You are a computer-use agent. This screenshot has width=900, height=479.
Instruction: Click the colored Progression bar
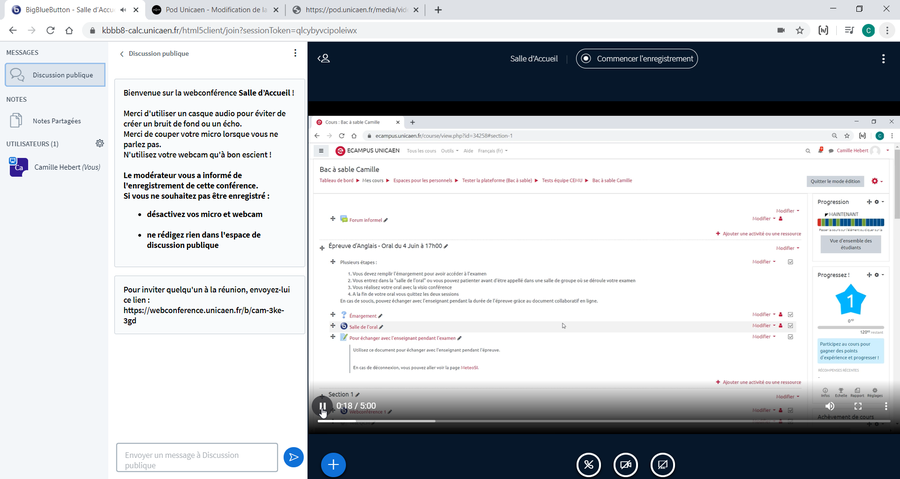point(851,223)
